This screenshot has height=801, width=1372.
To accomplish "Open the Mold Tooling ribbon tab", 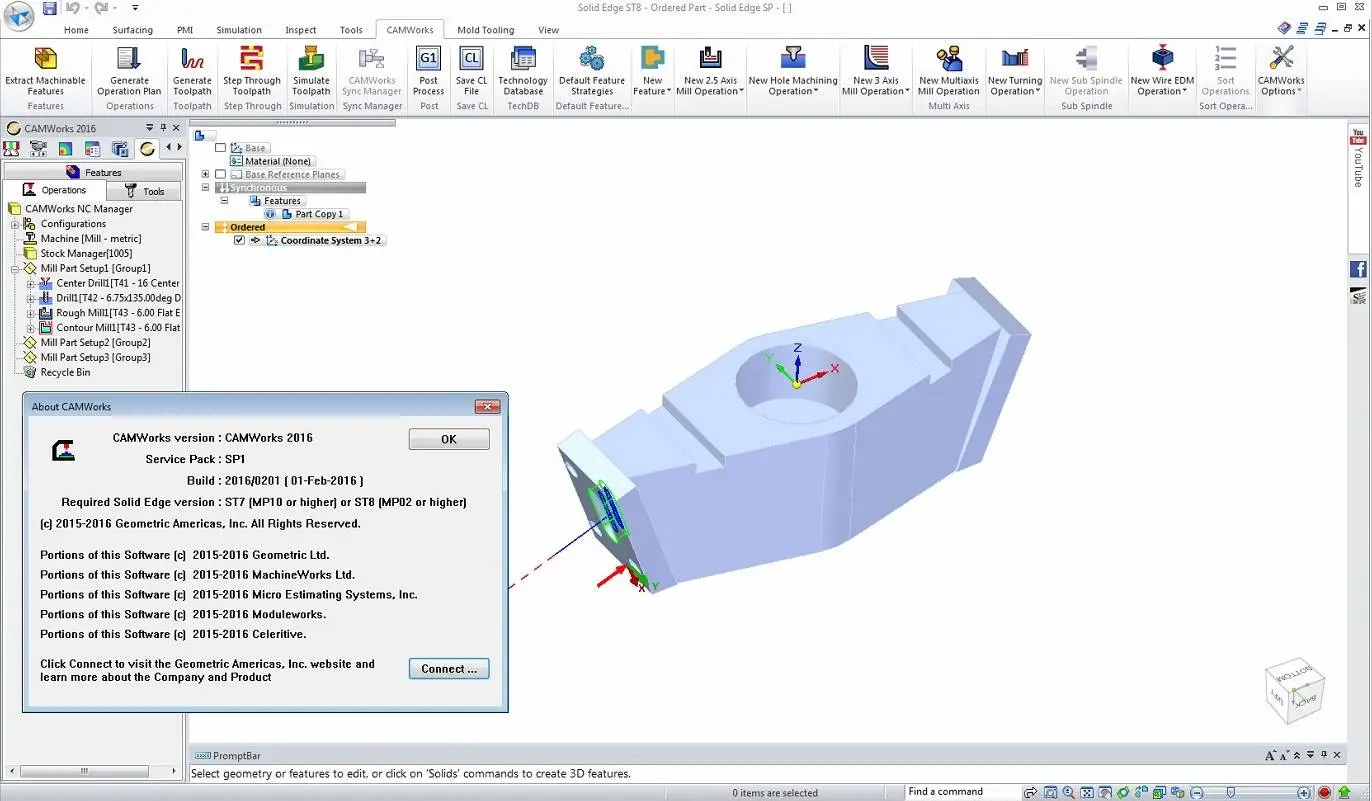I will pyautogui.click(x=486, y=30).
